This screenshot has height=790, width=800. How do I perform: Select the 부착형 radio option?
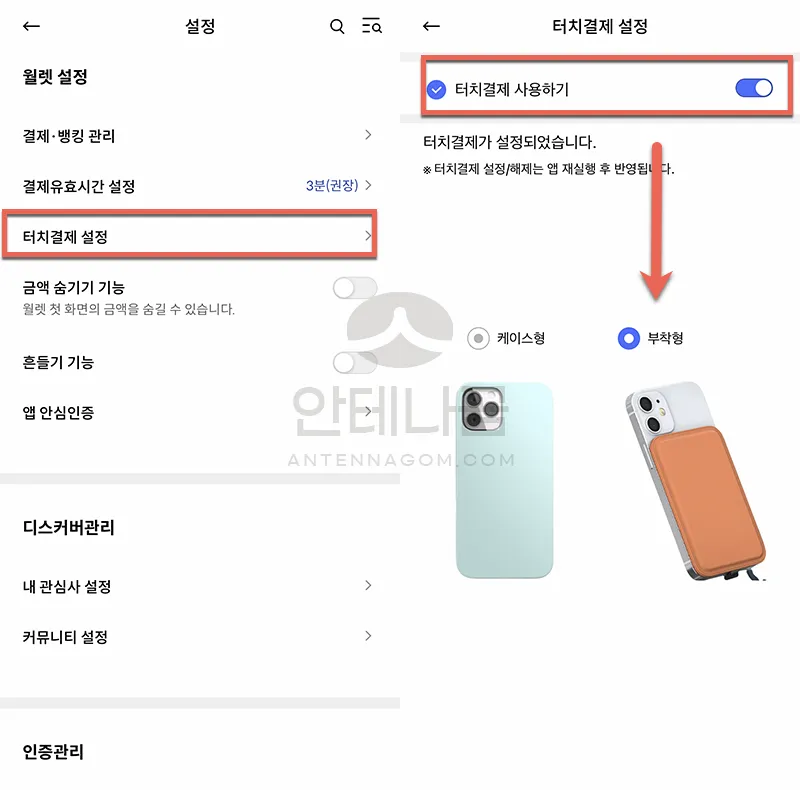629,338
